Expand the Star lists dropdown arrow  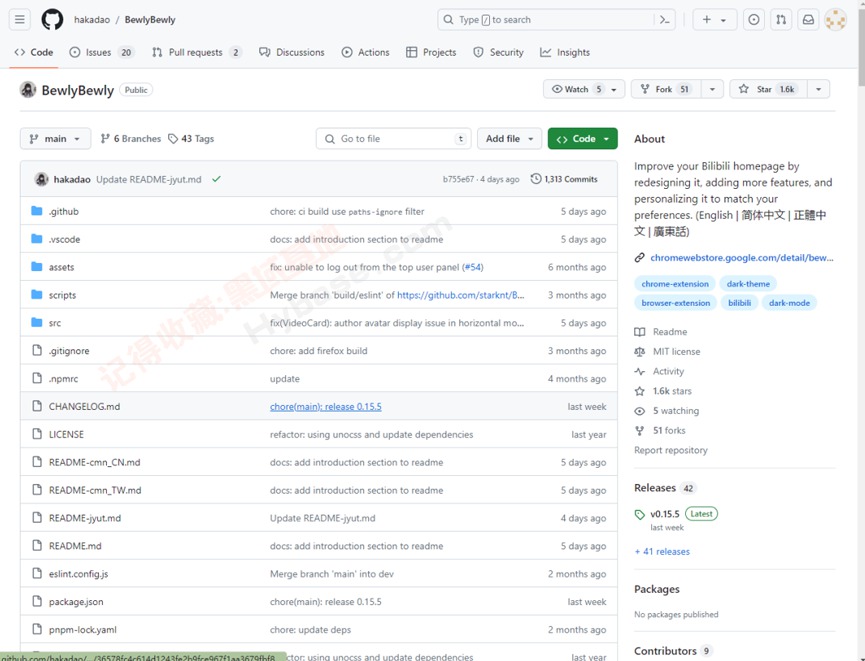click(819, 89)
